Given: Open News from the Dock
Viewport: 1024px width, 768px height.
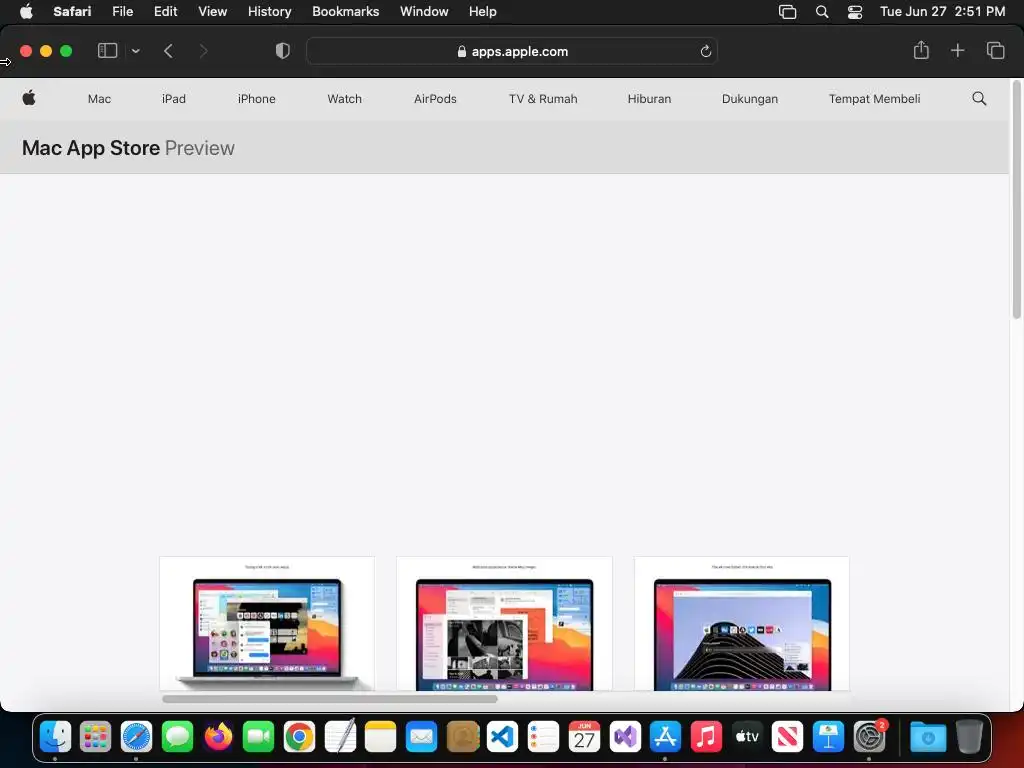Looking at the screenshot, I should (788, 737).
